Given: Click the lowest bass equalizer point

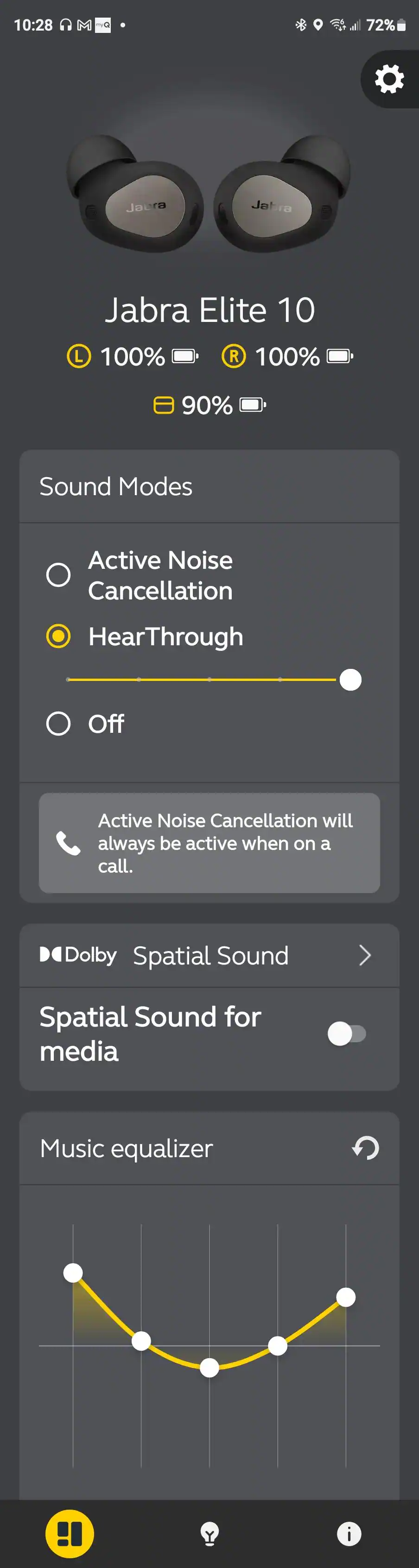Looking at the screenshot, I should tap(73, 1272).
